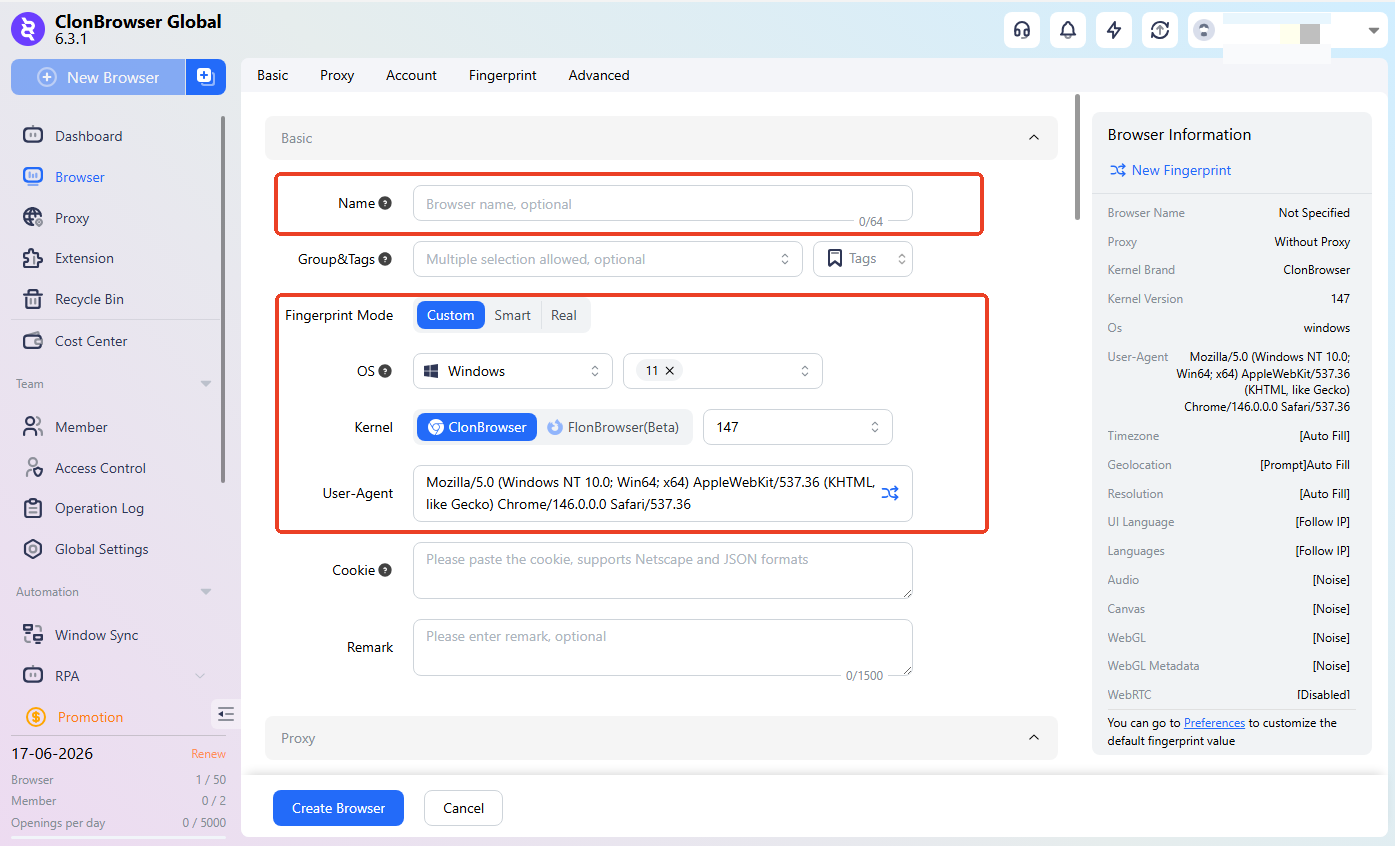Click the Access Control icon
This screenshot has width=1395, height=846.
coord(33,468)
